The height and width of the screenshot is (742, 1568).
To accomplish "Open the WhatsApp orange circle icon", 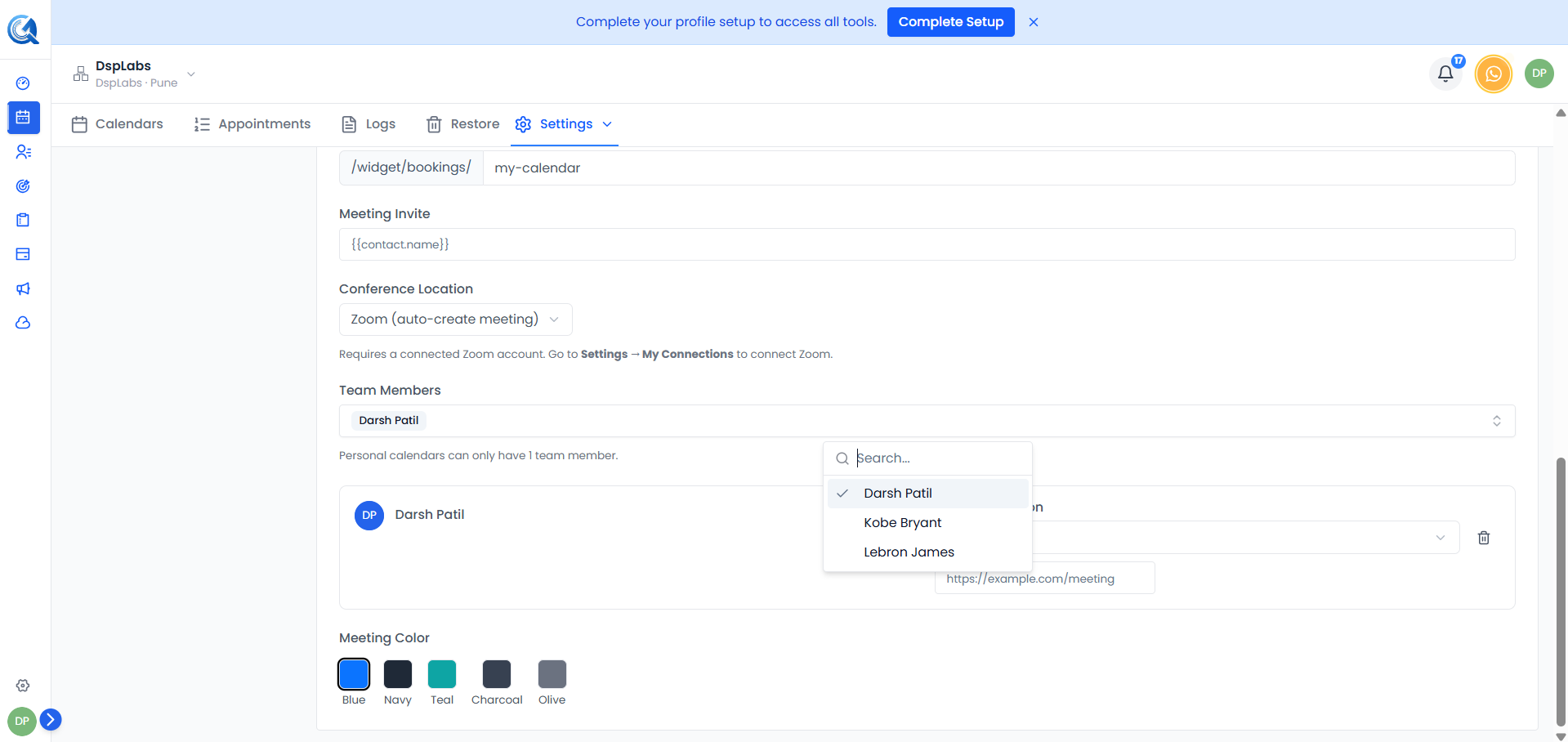I will click(x=1494, y=74).
